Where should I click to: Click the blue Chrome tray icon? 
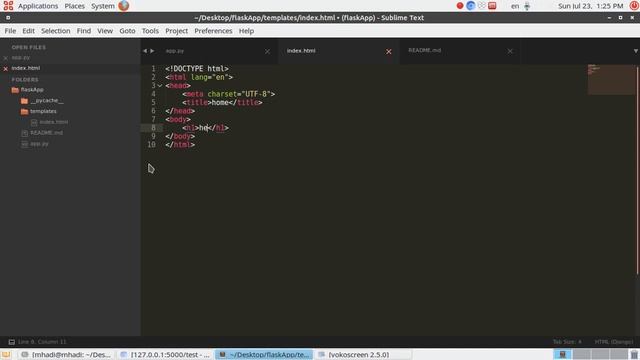(471, 6)
